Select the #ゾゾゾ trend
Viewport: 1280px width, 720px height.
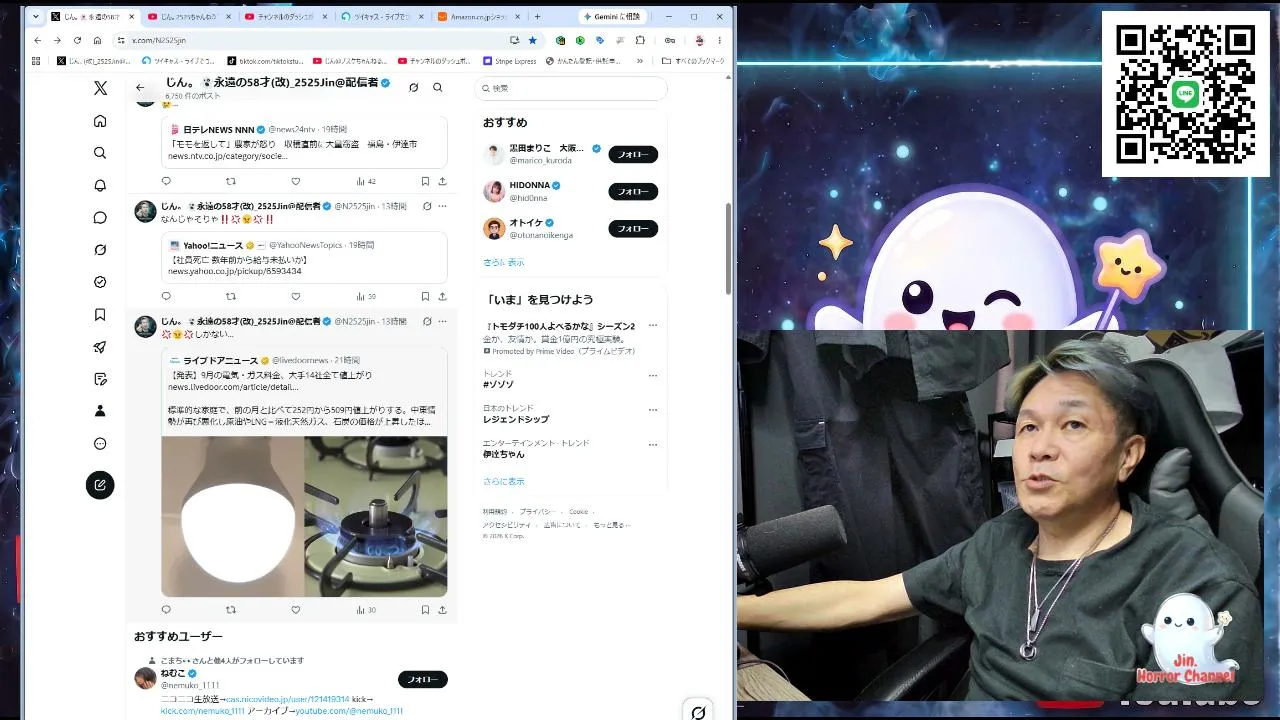coord(498,384)
